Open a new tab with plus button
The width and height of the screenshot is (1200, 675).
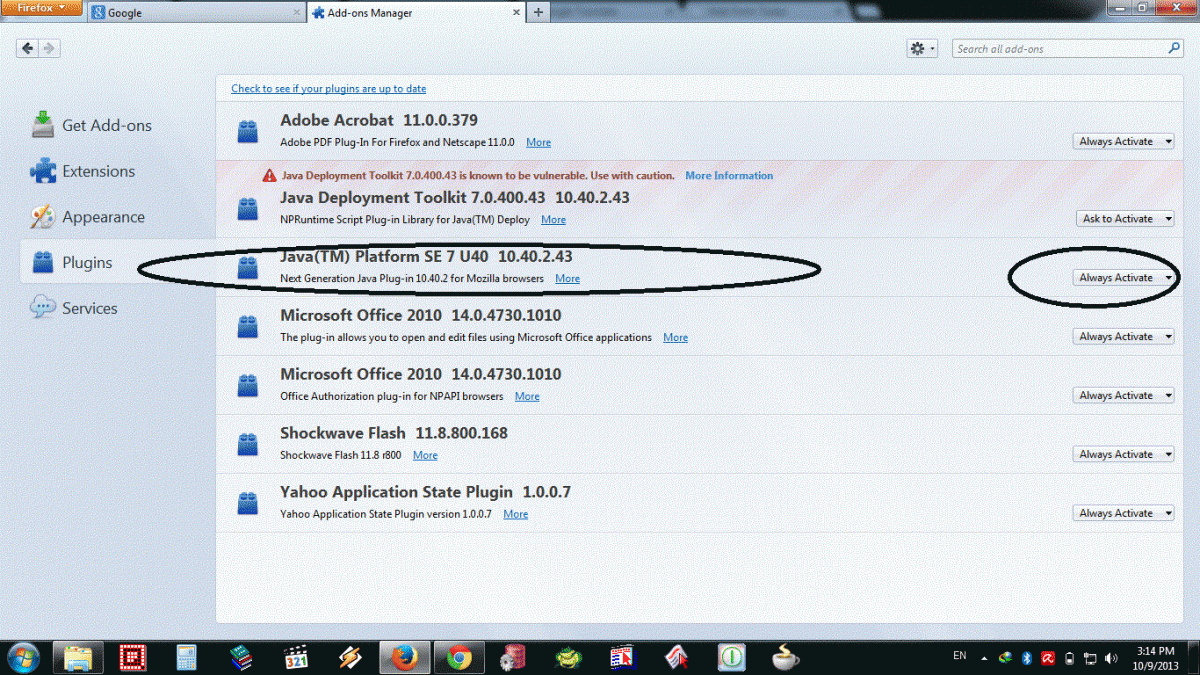(x=538, y=12)
